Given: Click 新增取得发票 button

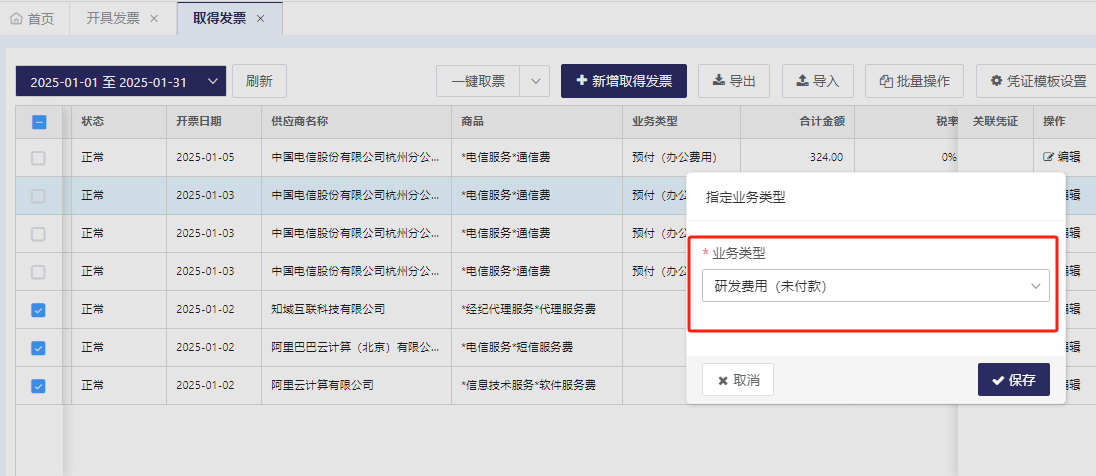Looking at the screenshot, I should 624,81.
